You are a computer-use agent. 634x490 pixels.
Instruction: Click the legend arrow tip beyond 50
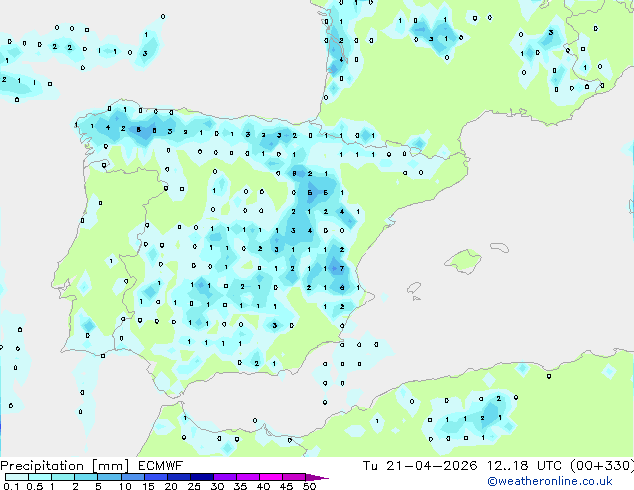[x=317, y=477]
